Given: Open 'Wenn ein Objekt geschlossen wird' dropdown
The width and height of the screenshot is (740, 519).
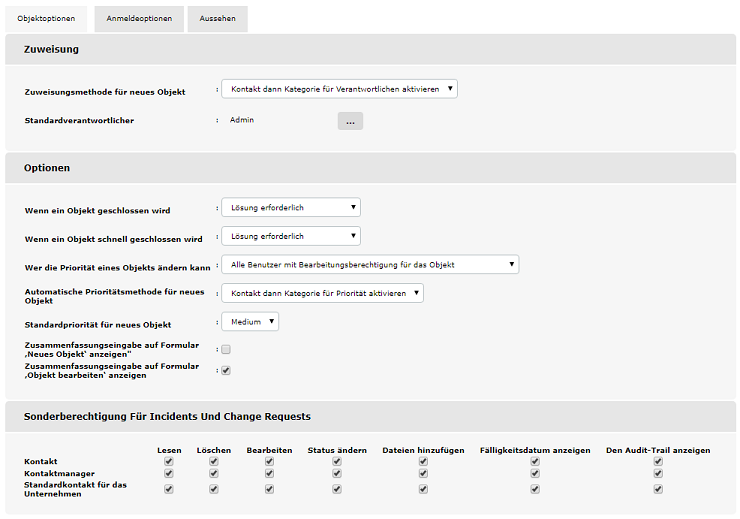Looking at the screenshot, I should pos(291,208).
